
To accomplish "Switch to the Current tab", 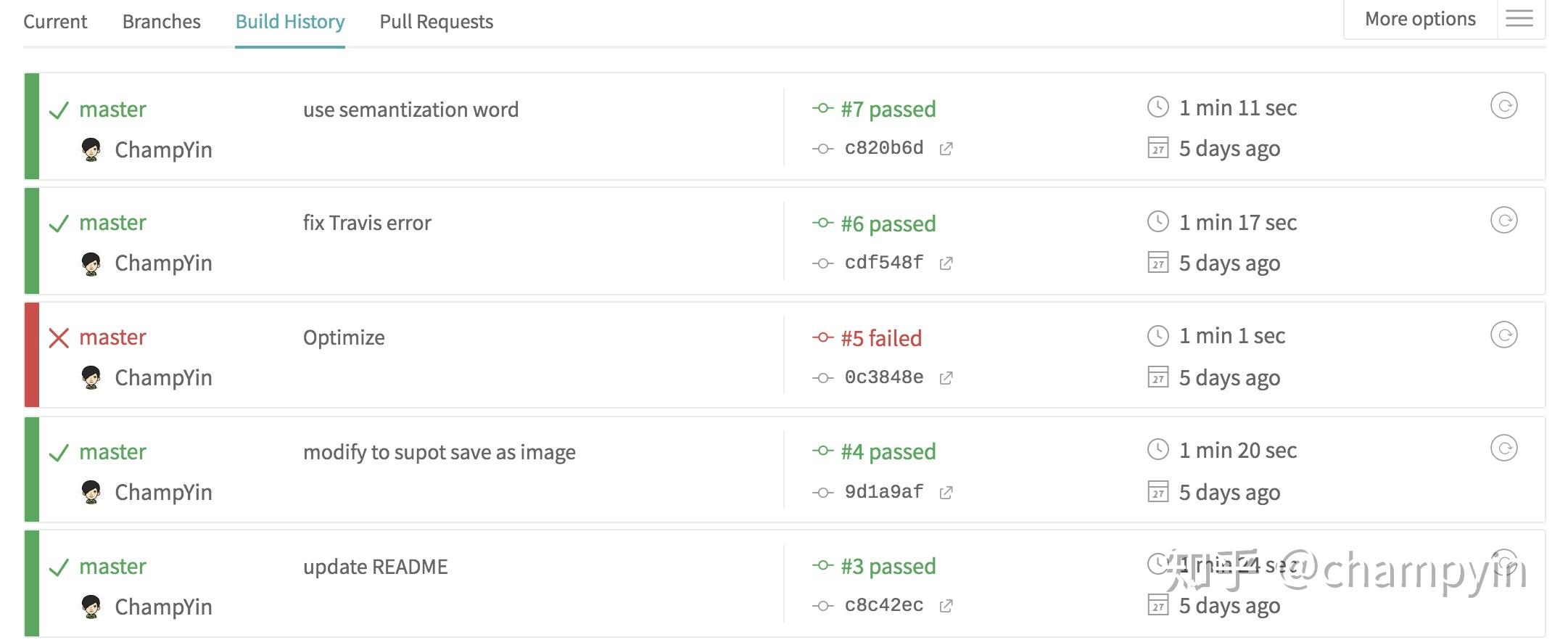I will 55,22.
